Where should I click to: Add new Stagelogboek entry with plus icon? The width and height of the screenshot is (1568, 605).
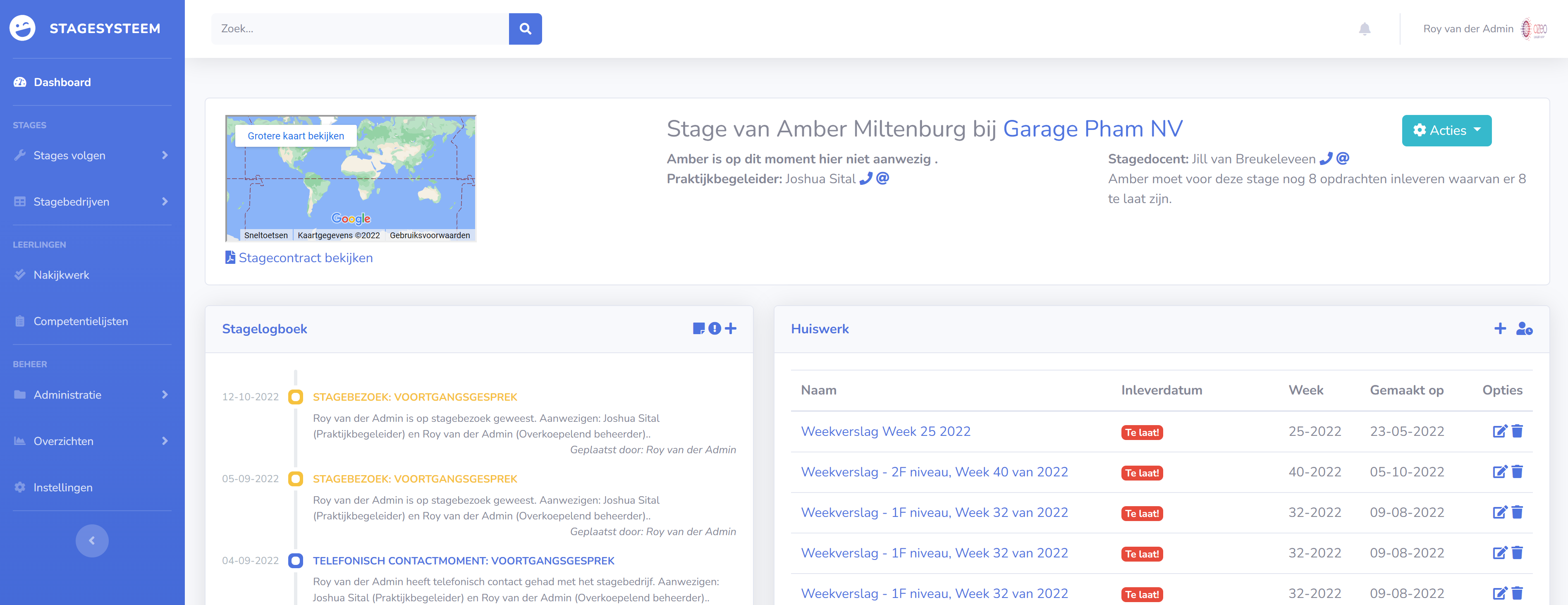[x=730, y=329]
